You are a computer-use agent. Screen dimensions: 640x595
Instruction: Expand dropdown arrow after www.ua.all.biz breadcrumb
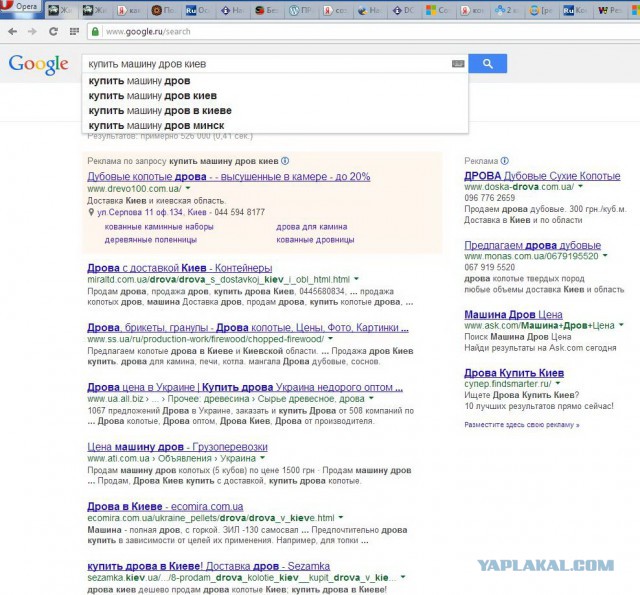pyautogui.click(x=371, y=398)
